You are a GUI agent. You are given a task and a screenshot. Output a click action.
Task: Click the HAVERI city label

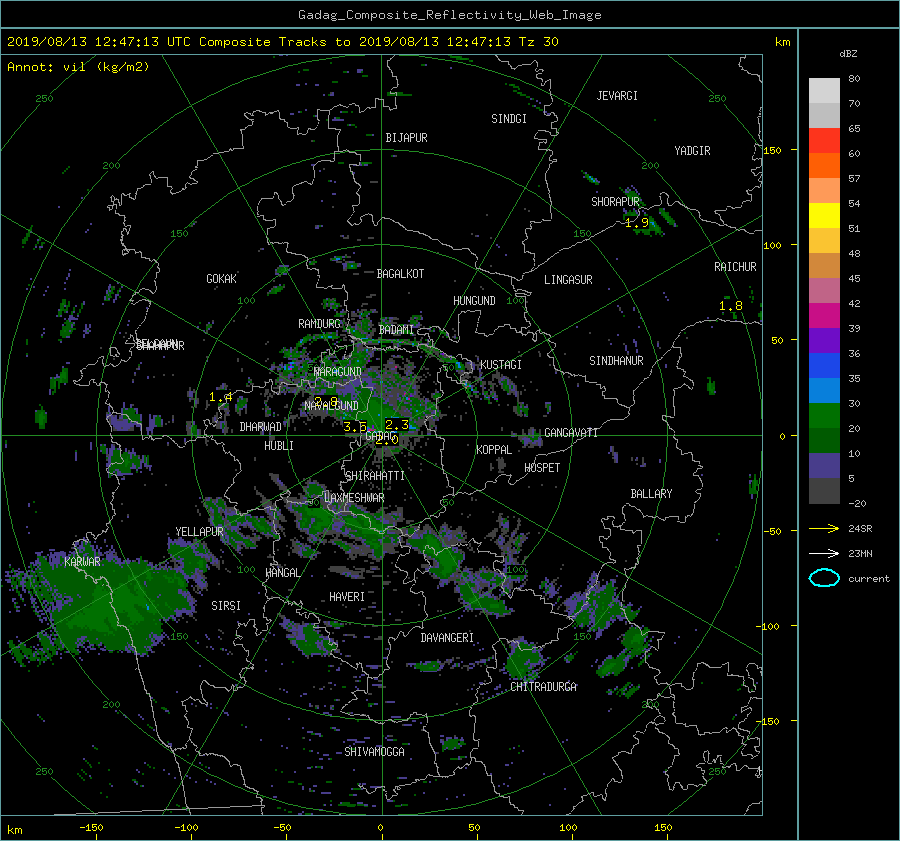347,597
